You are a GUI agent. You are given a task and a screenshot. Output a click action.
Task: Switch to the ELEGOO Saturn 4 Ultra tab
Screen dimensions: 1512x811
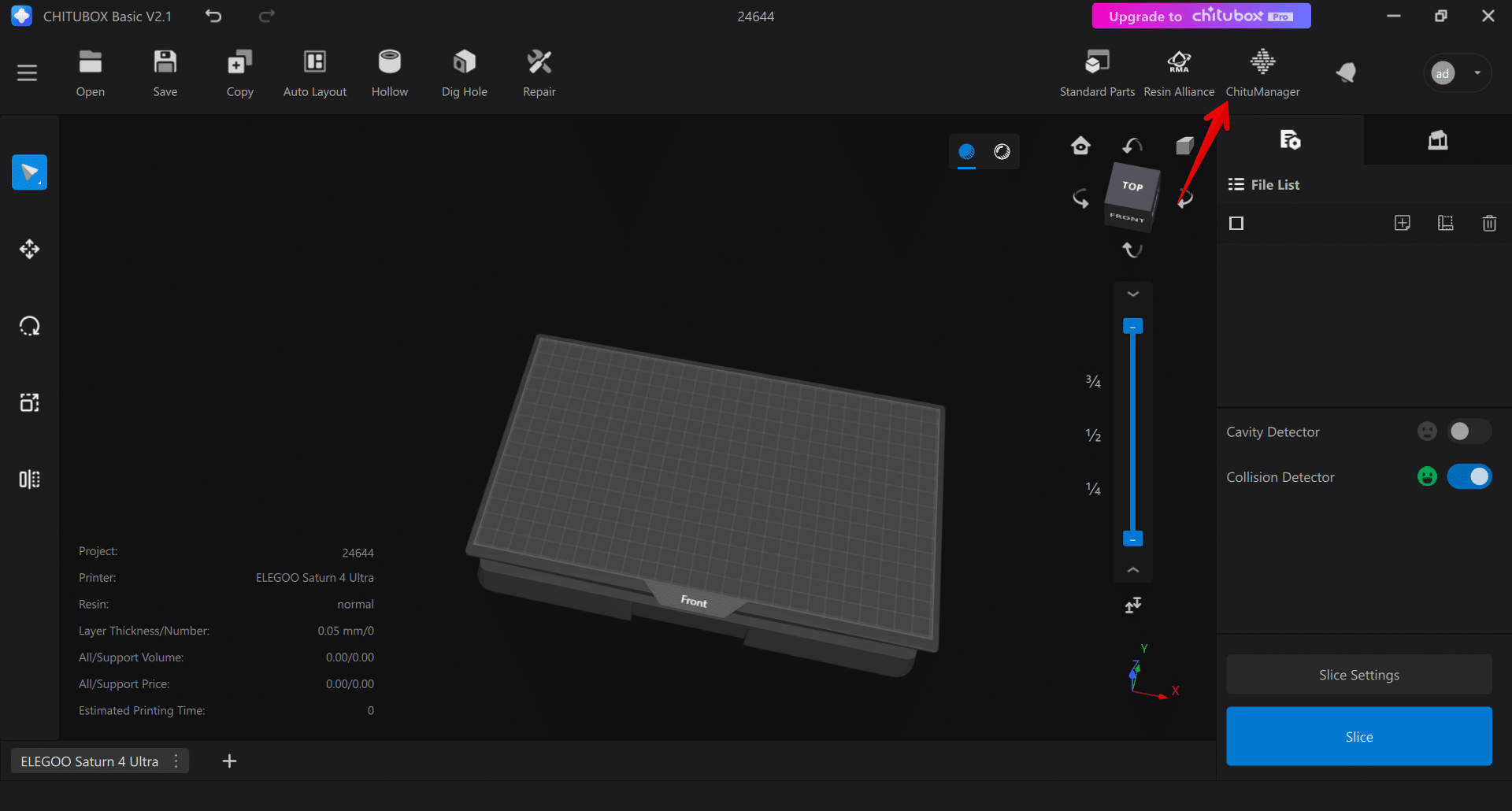coord(89,761)
